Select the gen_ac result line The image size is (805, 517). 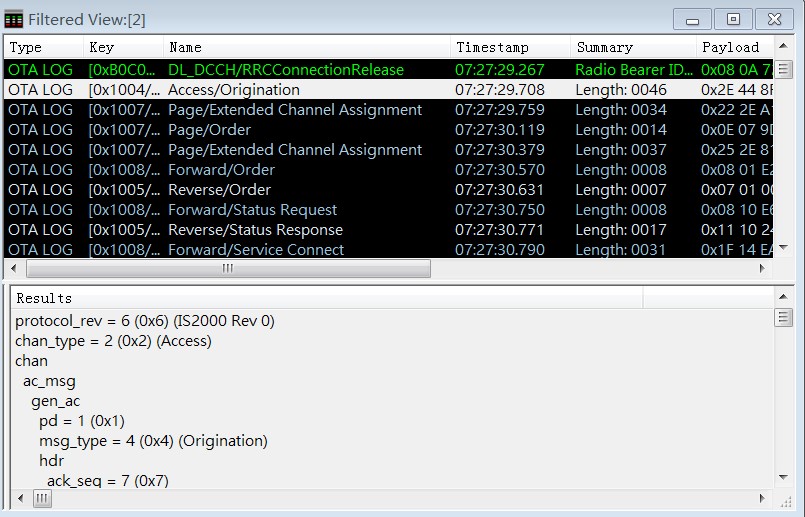point(55,401)
